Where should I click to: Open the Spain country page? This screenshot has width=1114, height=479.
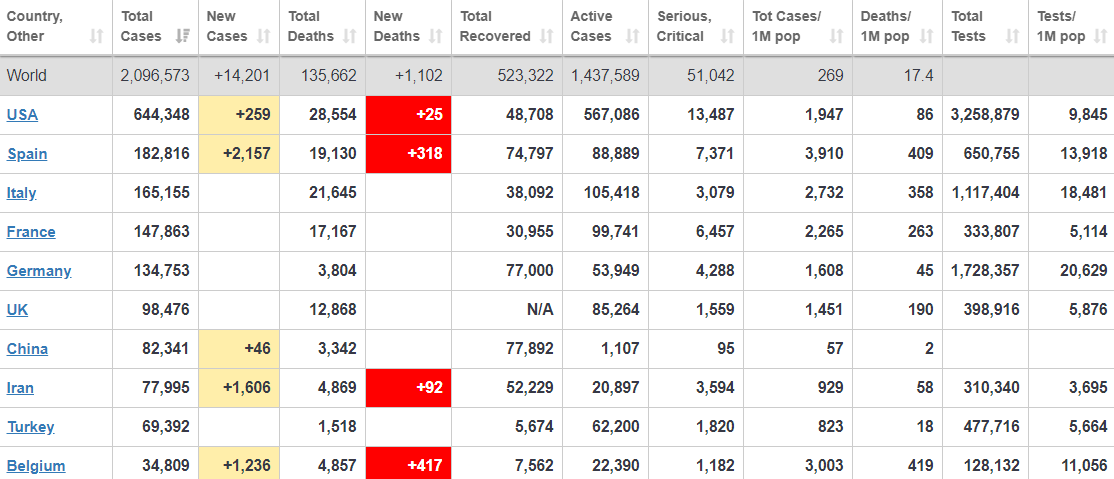(27, 154)
